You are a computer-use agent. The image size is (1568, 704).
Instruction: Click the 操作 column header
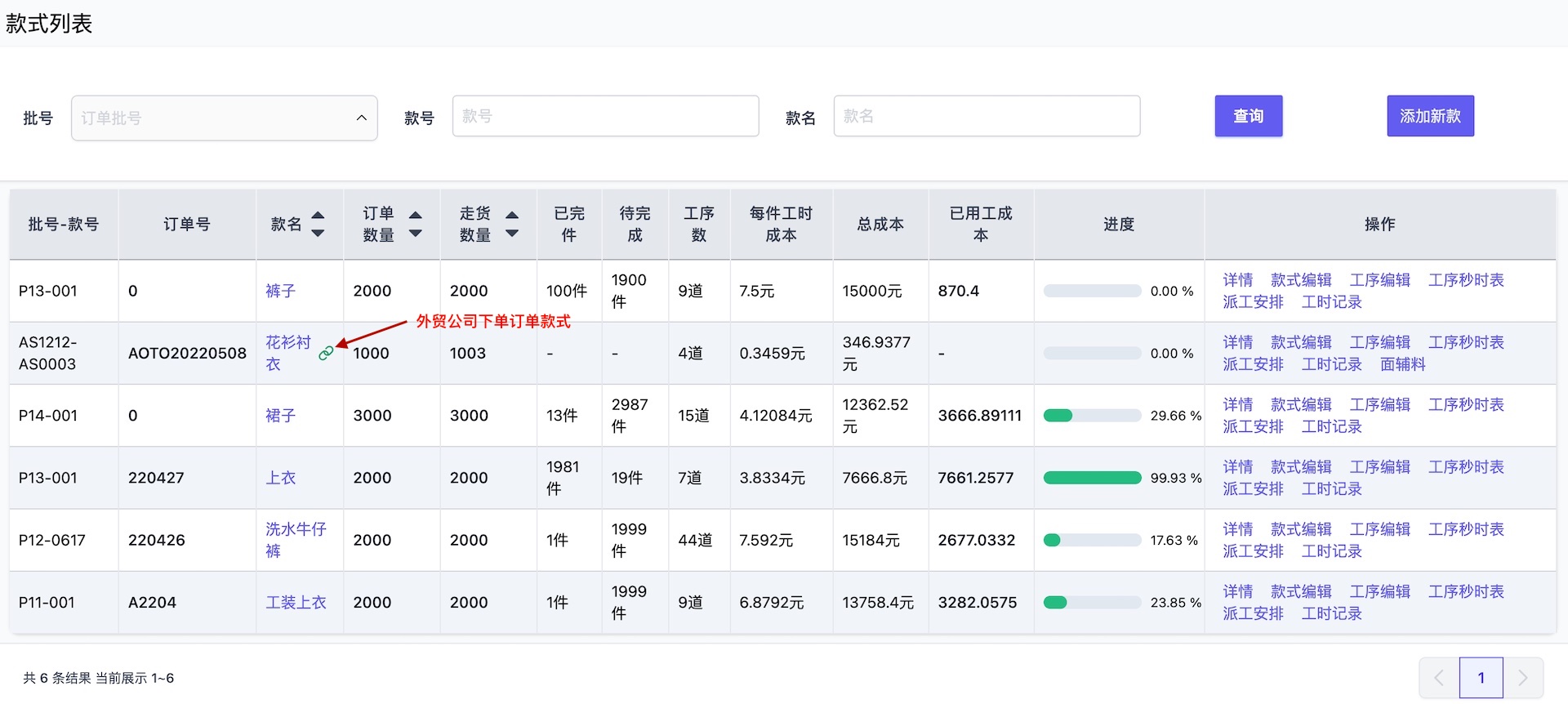[1380, 225]
